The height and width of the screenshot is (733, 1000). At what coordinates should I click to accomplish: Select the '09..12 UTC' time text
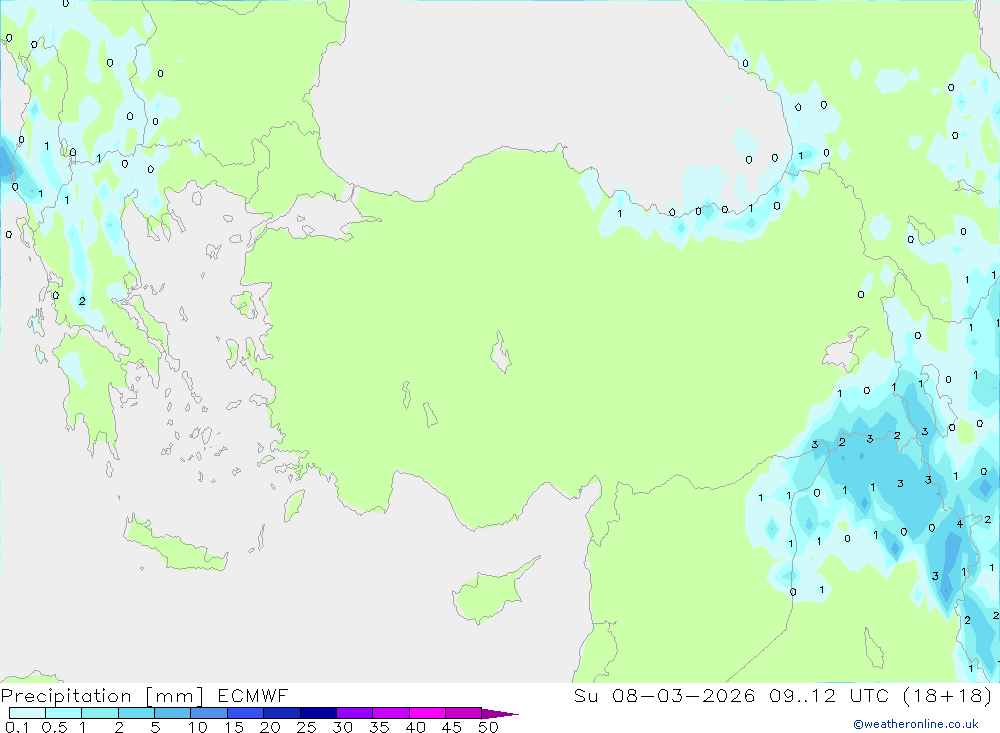829,695
